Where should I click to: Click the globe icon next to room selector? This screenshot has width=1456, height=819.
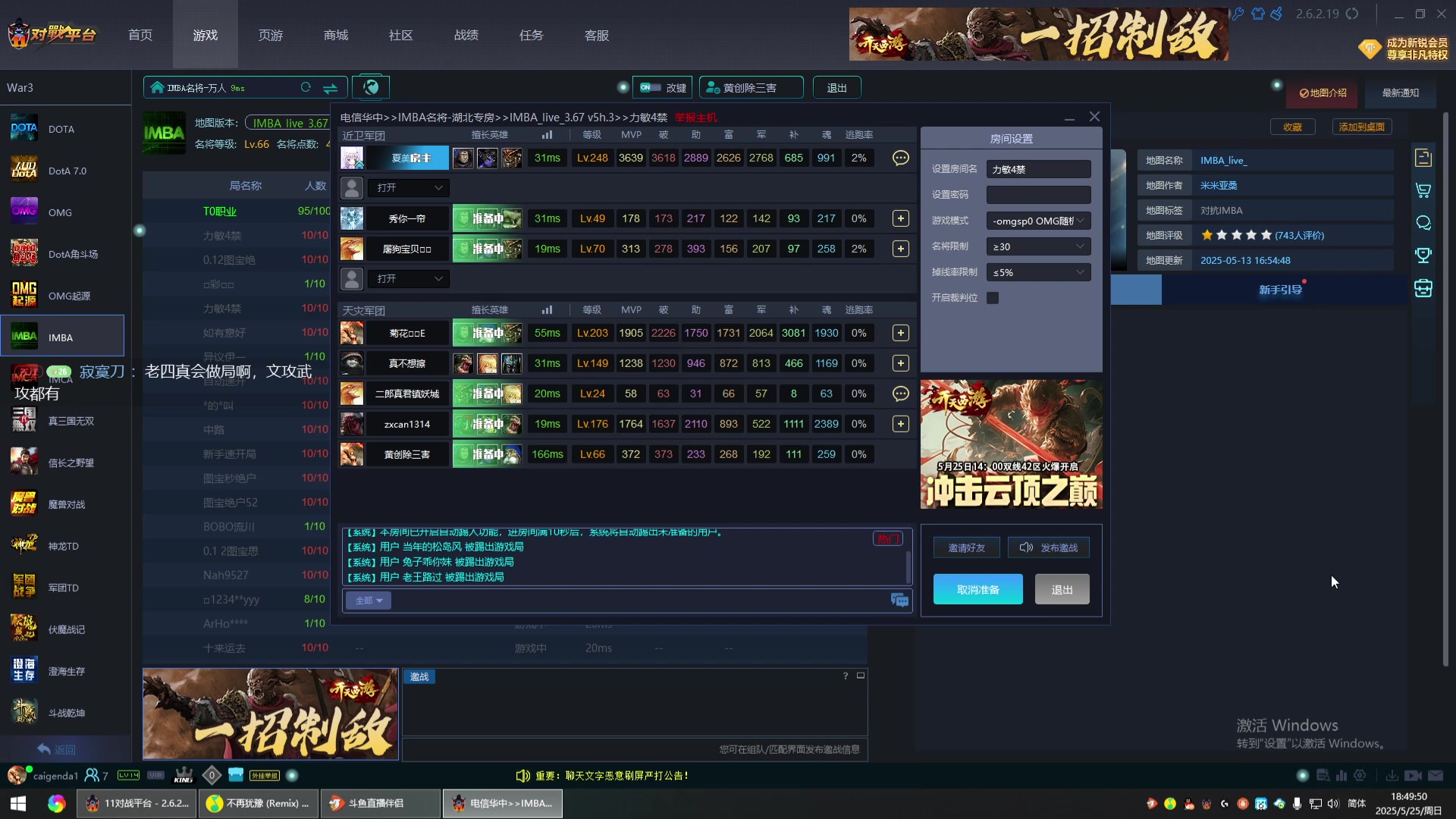[x=371, y=87]
